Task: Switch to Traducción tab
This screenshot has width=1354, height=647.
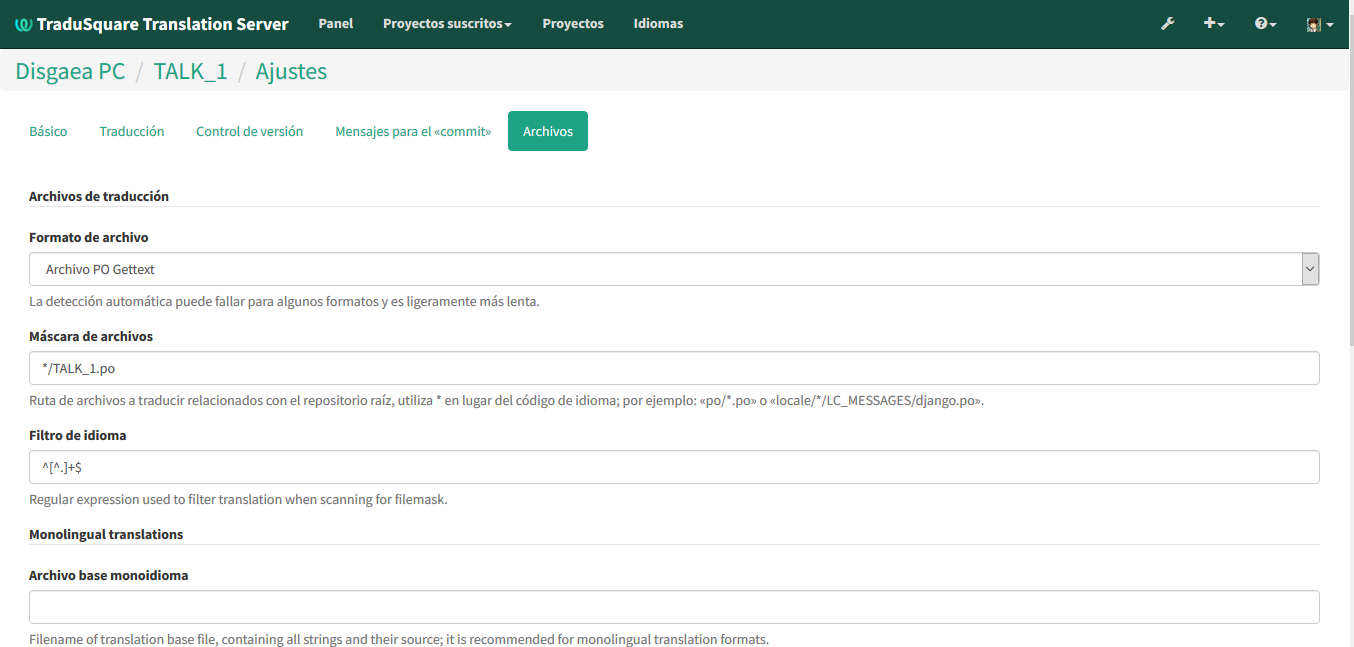Action: 132,131
